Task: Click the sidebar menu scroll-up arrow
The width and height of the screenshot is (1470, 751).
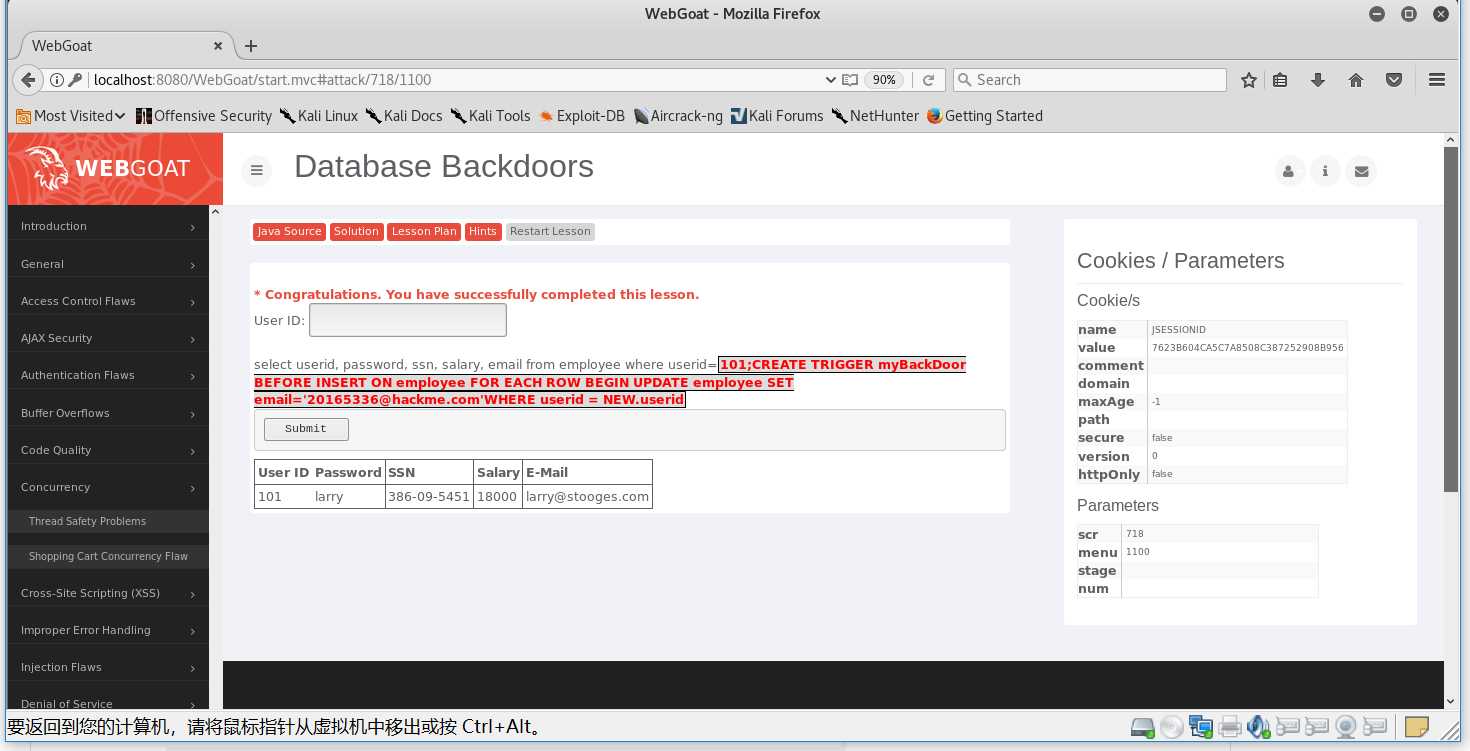Action: tap(215, 211)
